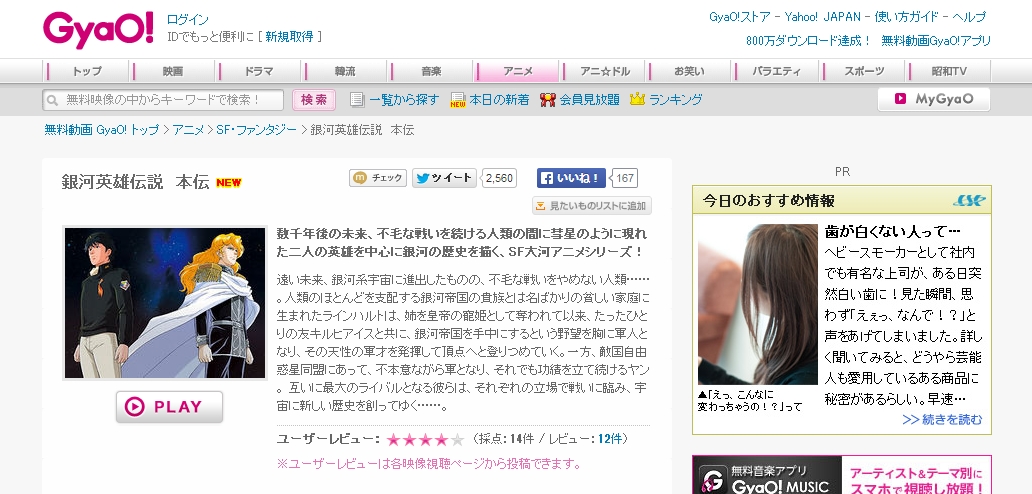The image size is (1032, 494).
Task: Click the ad network logo in 今日のおすすめ情報
Action: point(969,201)
